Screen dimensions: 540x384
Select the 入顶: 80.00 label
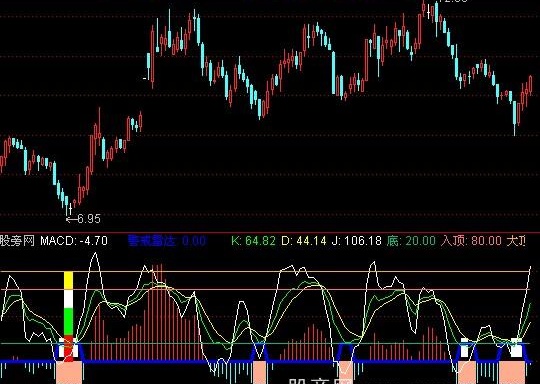(x=471, y=240)
